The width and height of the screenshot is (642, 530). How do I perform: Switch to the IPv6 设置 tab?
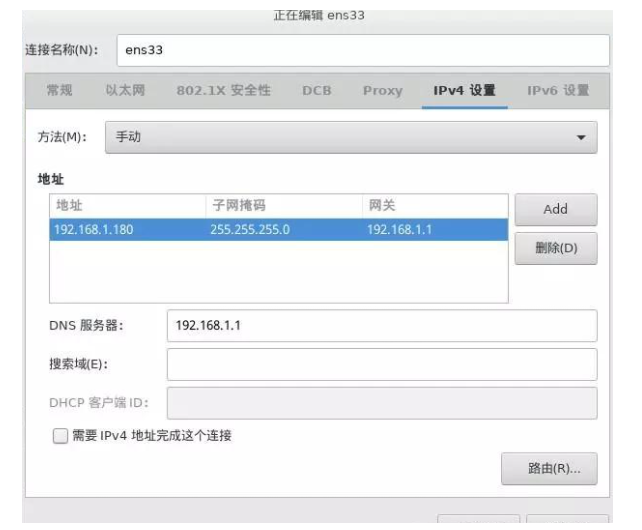(x=557, y=91)
